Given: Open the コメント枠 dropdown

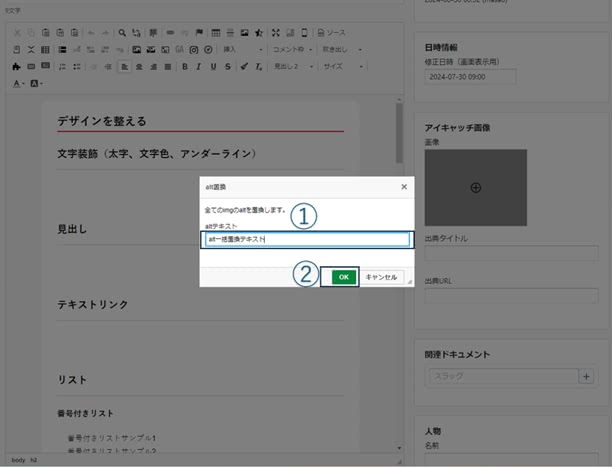Looking at the screenshot, I should point(292,50).
